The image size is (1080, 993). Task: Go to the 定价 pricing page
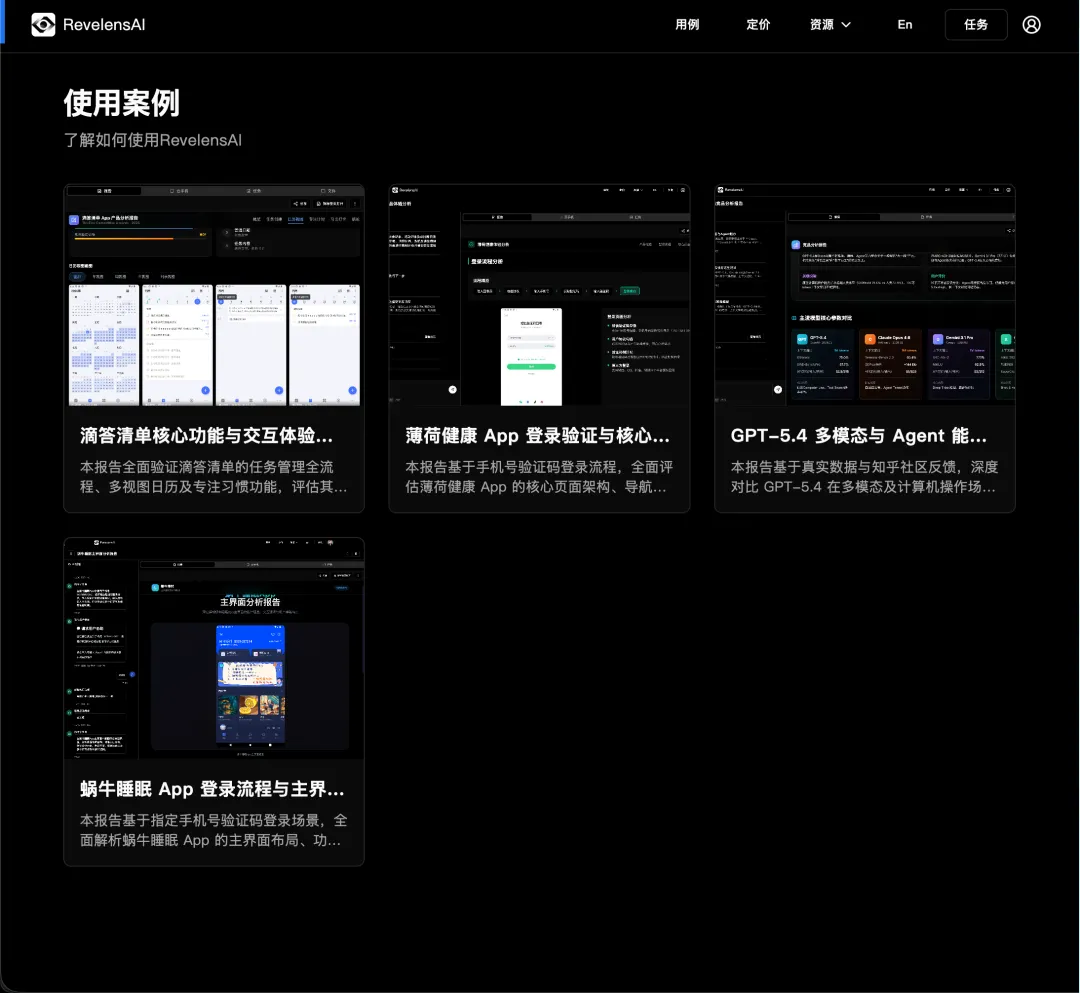758,25
